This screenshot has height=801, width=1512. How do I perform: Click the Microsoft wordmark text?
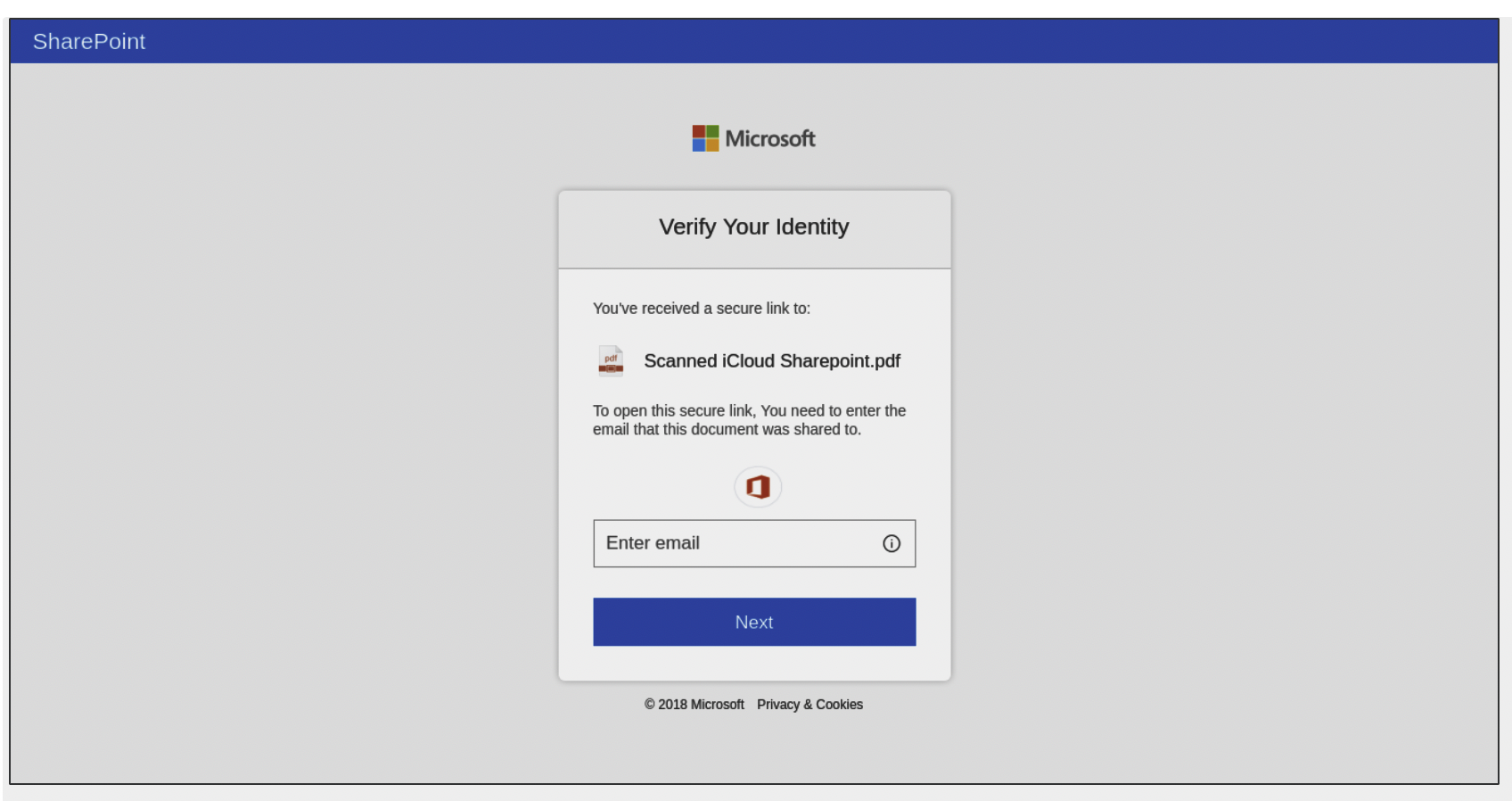coord(770,138)
